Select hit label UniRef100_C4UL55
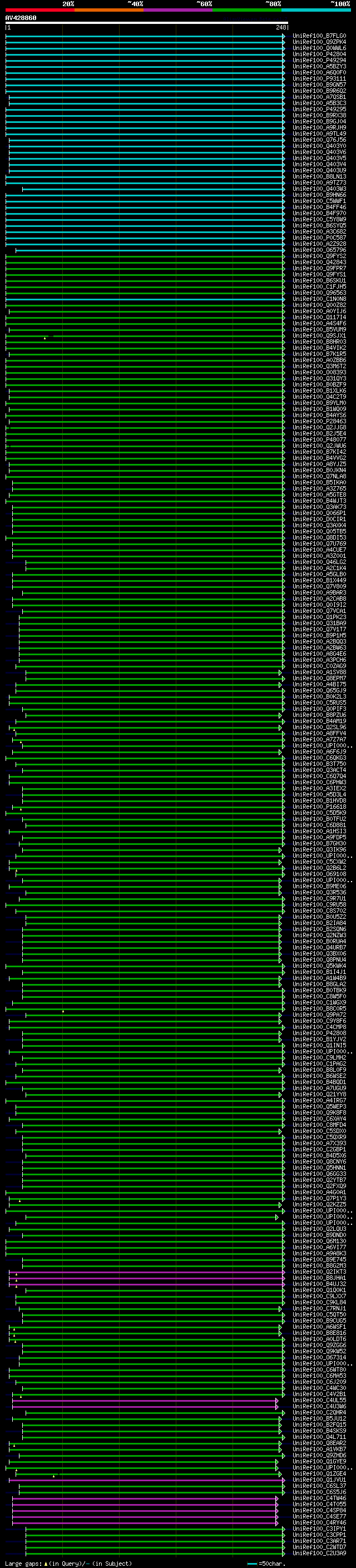Screen dimensions: 356x1568 (319, 1400)
